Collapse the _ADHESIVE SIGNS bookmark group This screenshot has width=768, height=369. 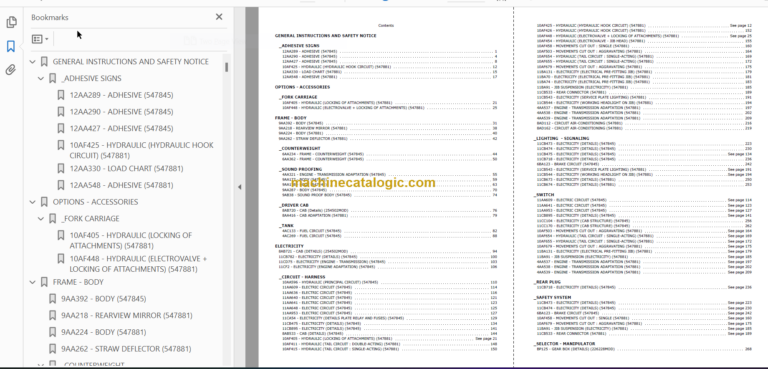click(41, 78)
